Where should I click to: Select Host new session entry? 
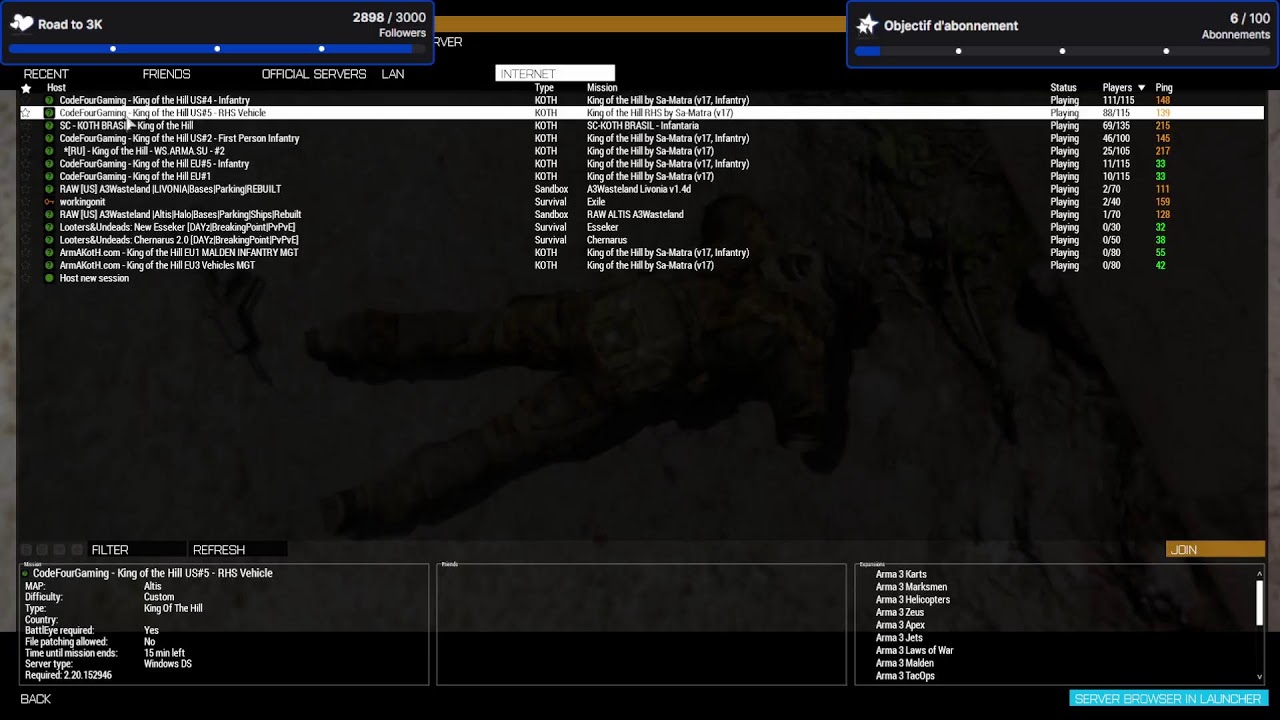(94, 278)
